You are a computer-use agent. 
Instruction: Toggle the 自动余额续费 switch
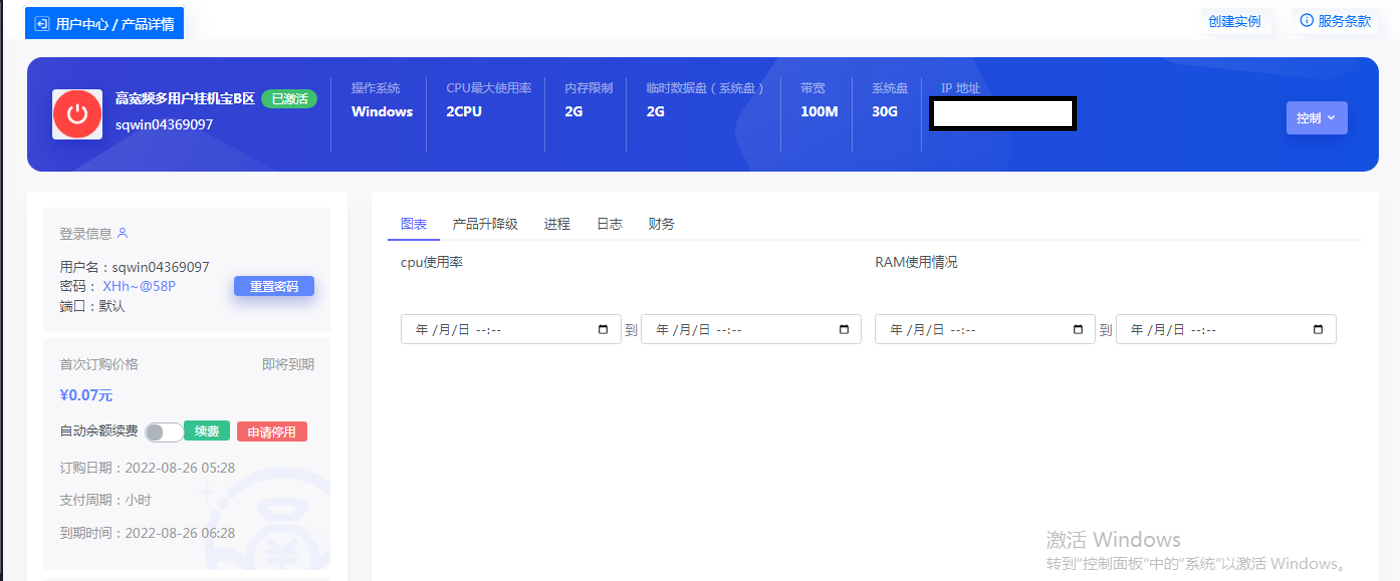pos(163,432)
